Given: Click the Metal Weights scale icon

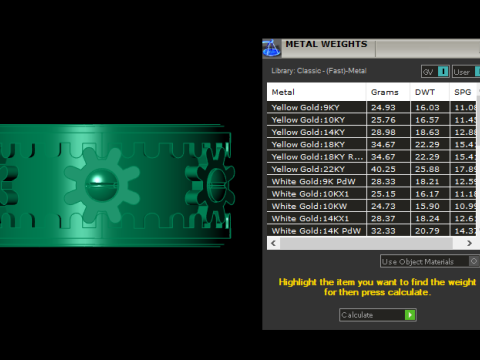Looking at the screenshot, I should 271,48.
